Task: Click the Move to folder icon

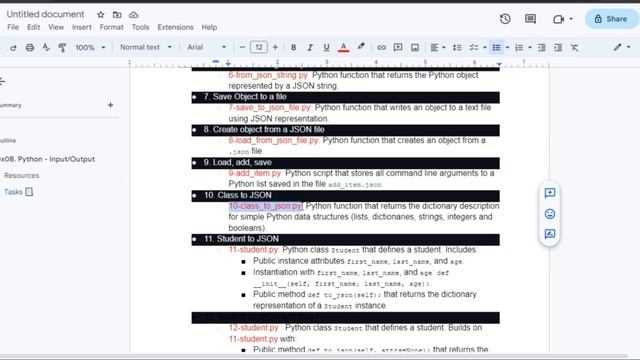Action: click(x=117, y=15)
